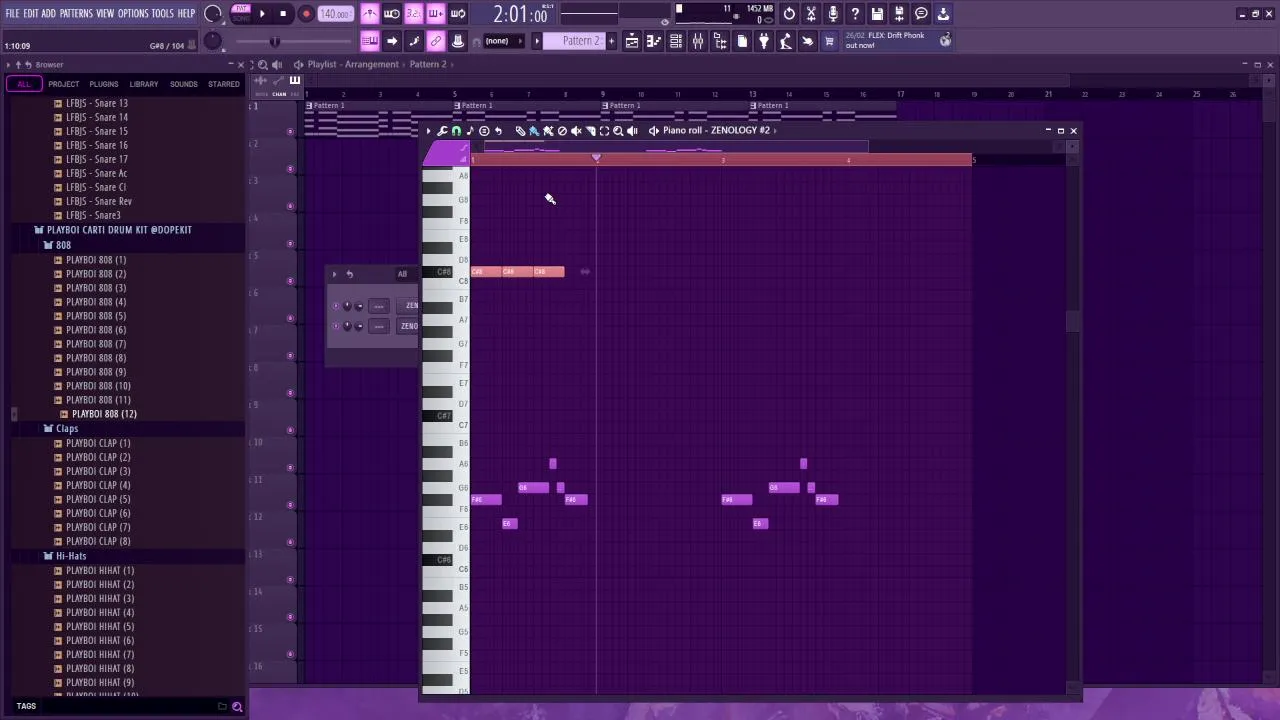Select the Select tool in piano roll
1280x720 pixels.
click(x=604, y=131)
